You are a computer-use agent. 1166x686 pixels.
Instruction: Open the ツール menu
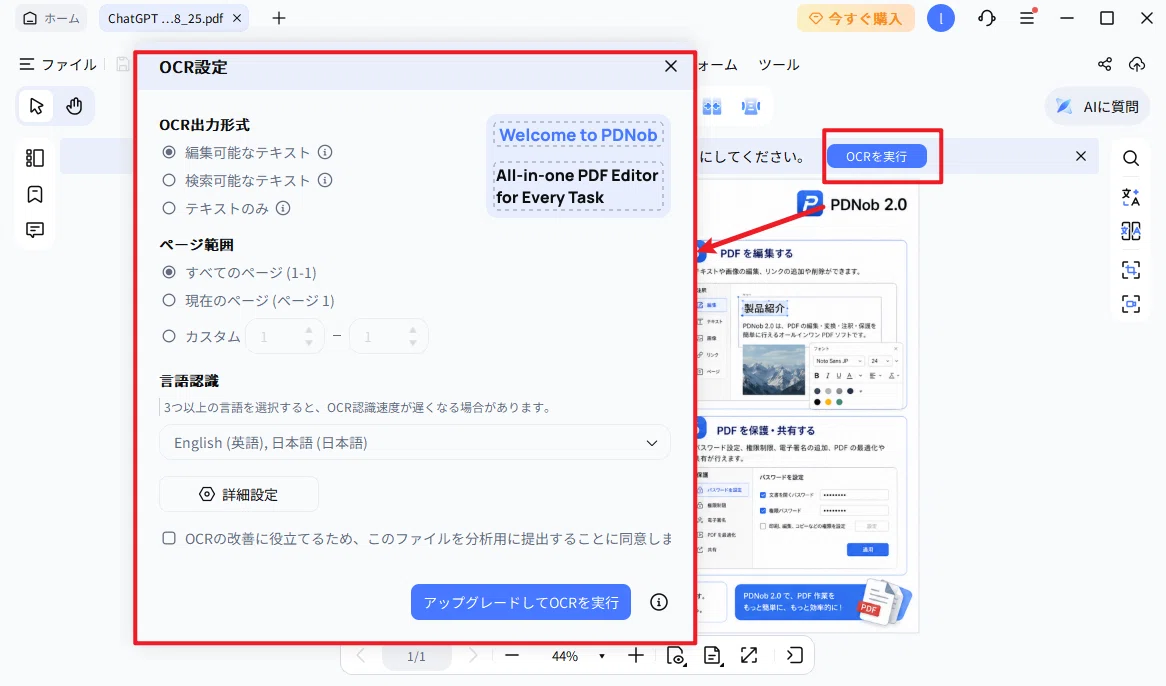pos(779,65)
